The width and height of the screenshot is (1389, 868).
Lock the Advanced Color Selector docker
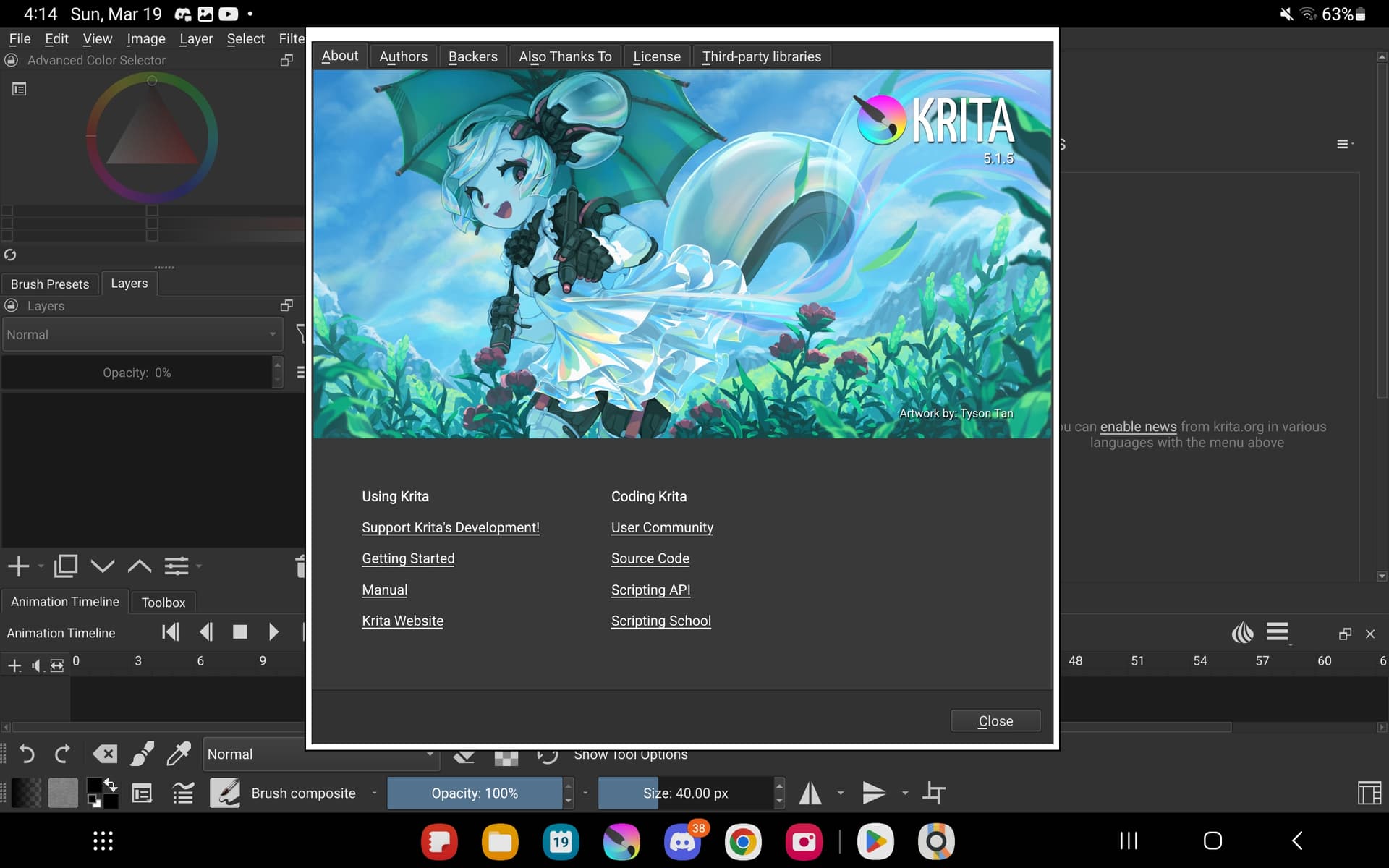pyautogui.click(x=12, y=61)
